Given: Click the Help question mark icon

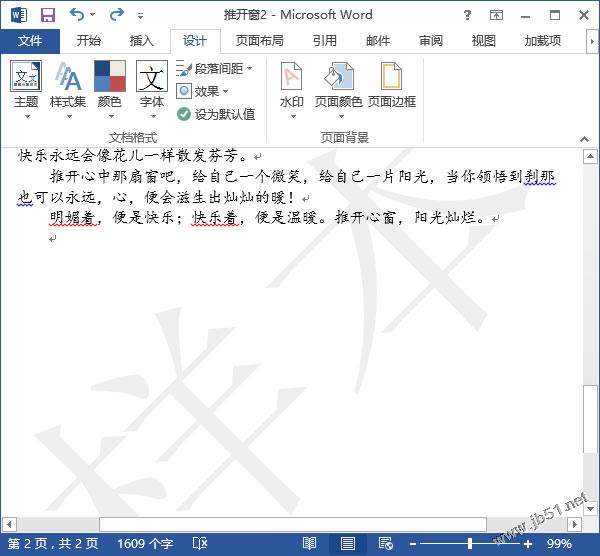Looking at the screenshot, I should coord(469,15).
